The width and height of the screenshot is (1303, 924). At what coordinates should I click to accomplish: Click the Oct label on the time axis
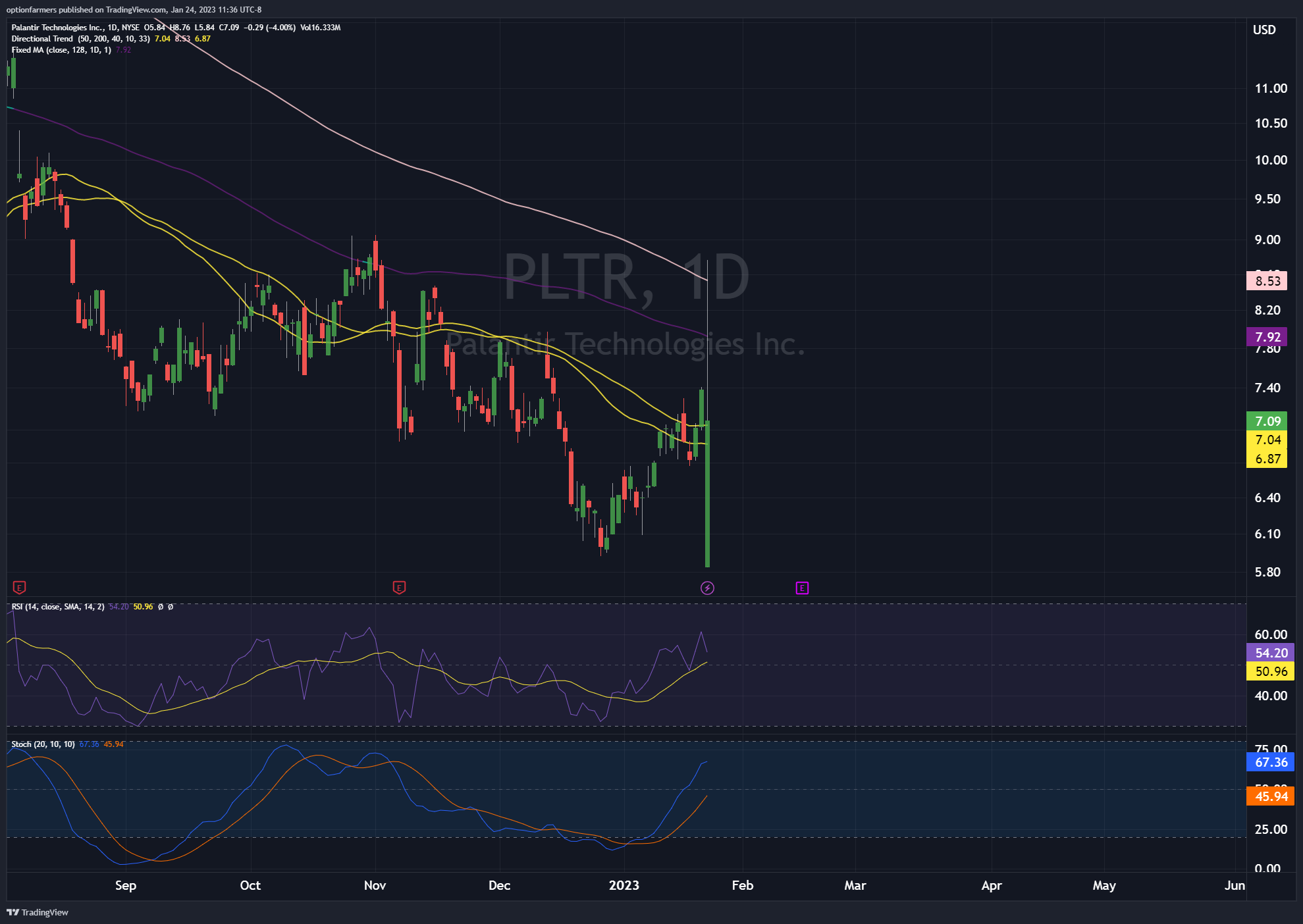pos(250,885)
